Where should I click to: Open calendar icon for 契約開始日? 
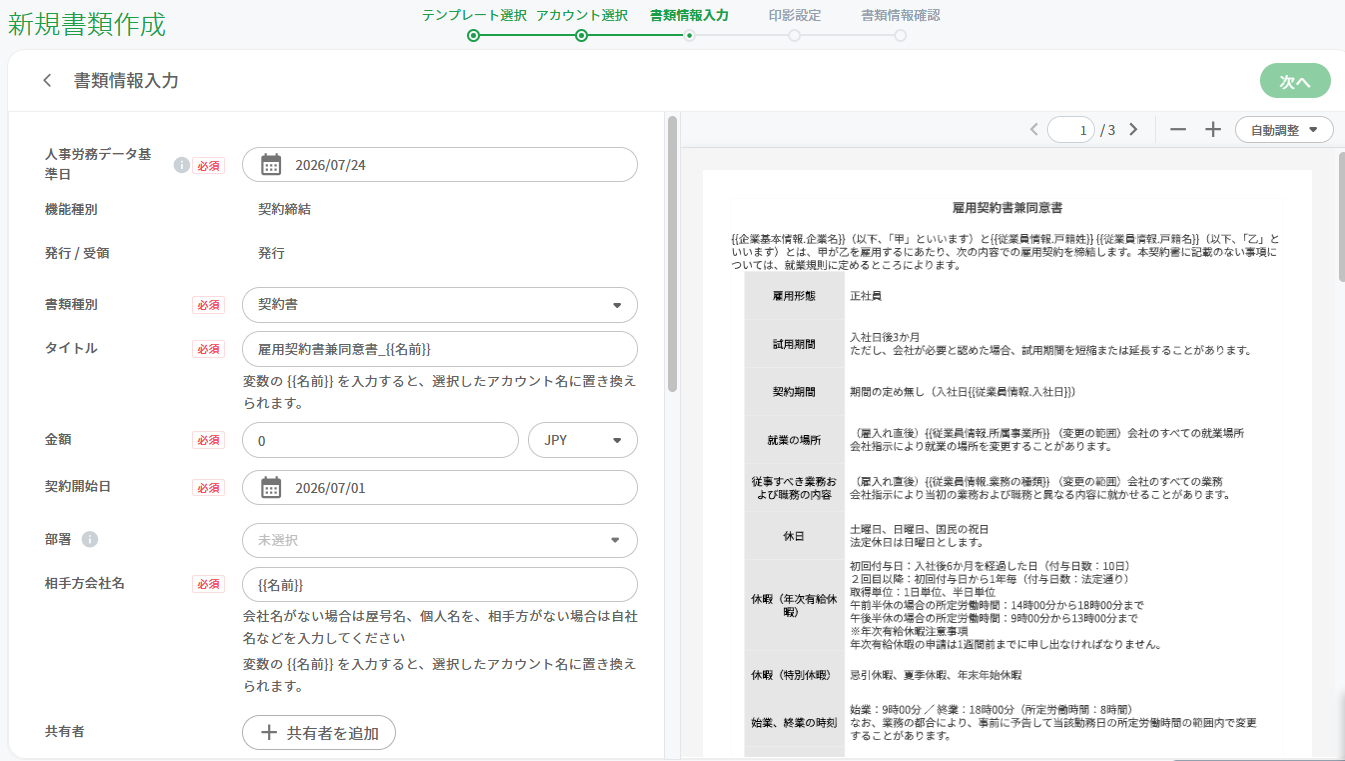click(271, 488)
